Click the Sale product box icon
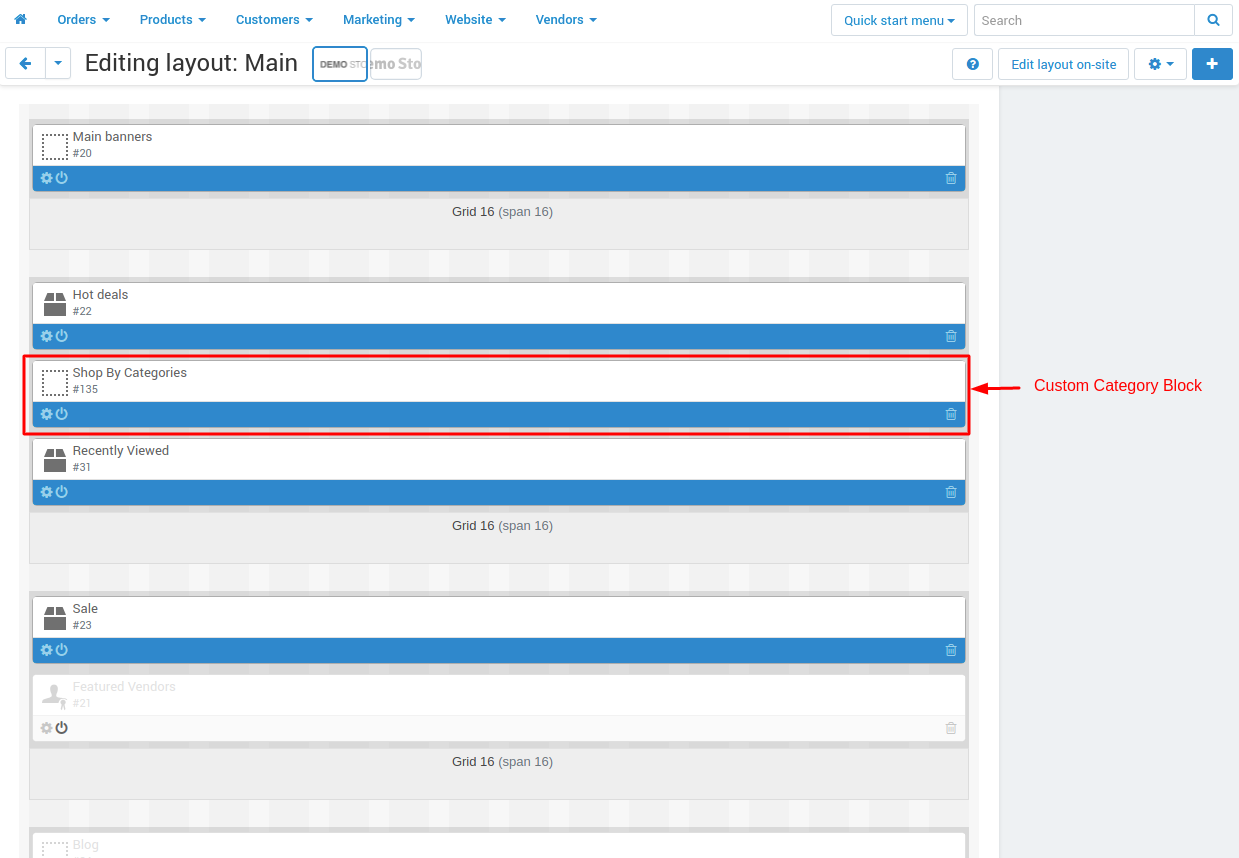 click(x=55, y=618)
